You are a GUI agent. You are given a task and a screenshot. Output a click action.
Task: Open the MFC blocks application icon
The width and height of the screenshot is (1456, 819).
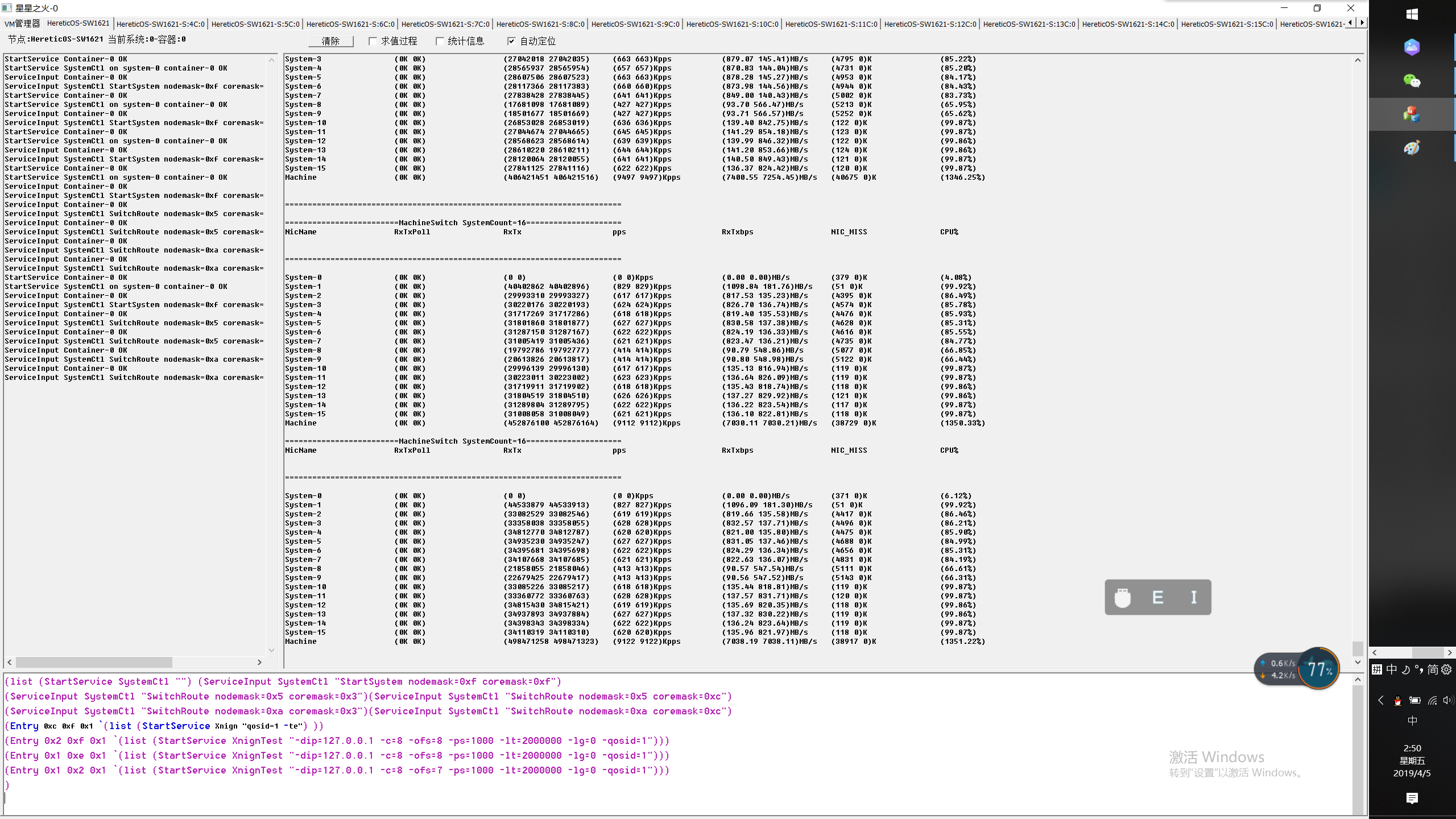click(x=1412, y=114)
